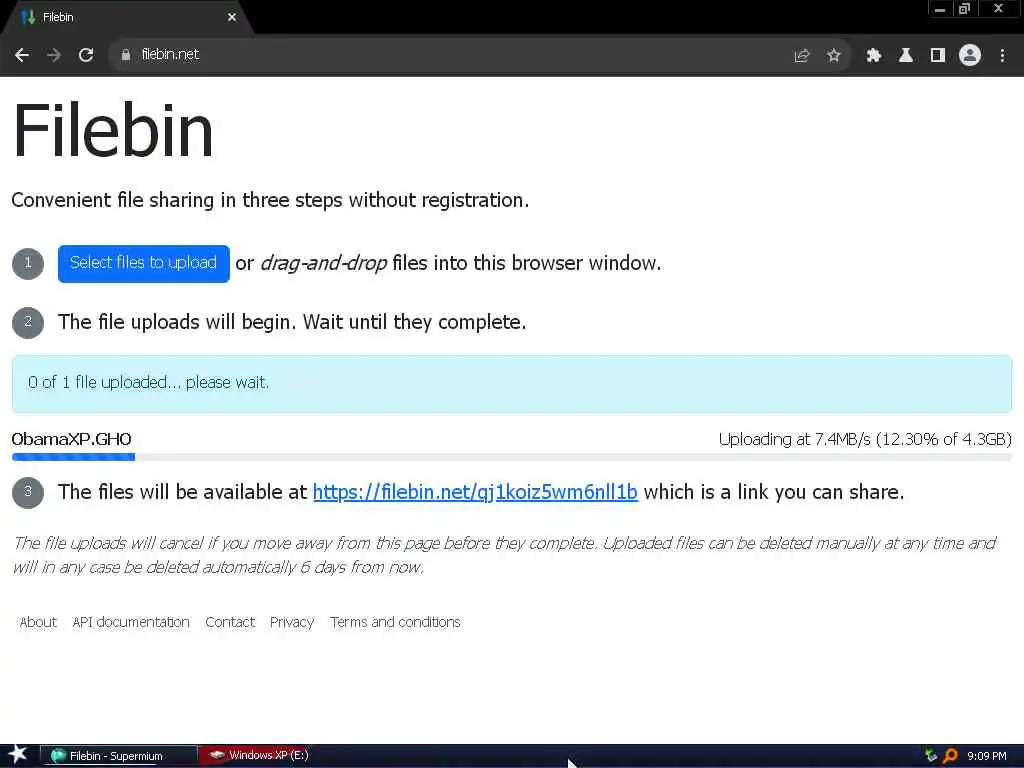
Task: Toggle the browser side panel icon
Action: (x=937, y=56)
